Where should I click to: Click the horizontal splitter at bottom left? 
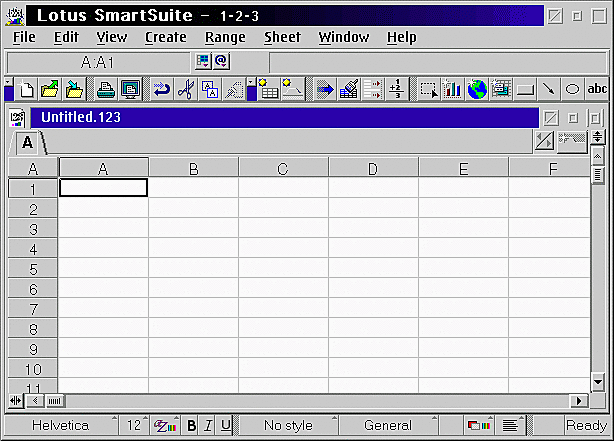pyautogui.click(x=16, y=401)
